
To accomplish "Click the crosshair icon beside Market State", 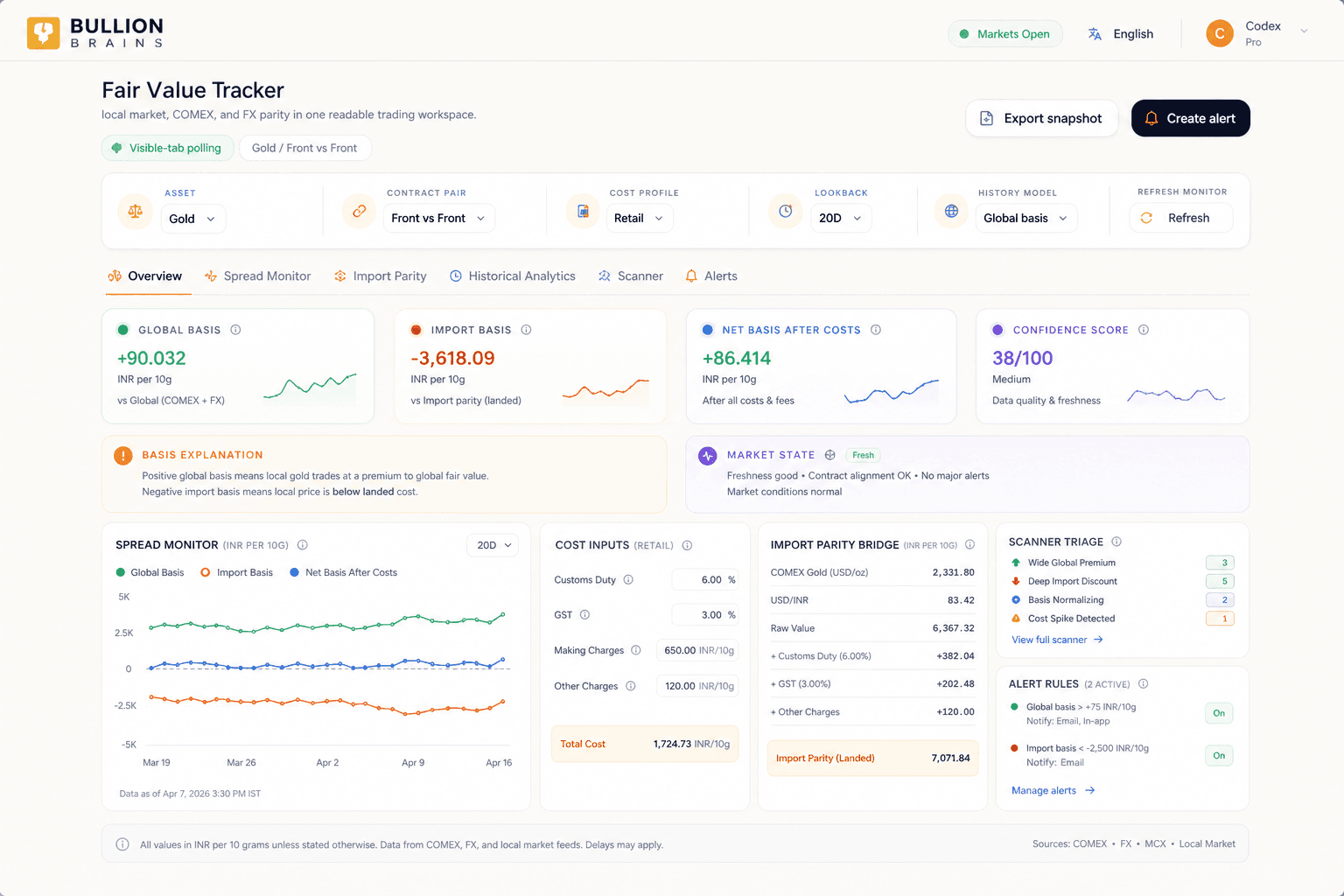I will click(x=830, y=455).
